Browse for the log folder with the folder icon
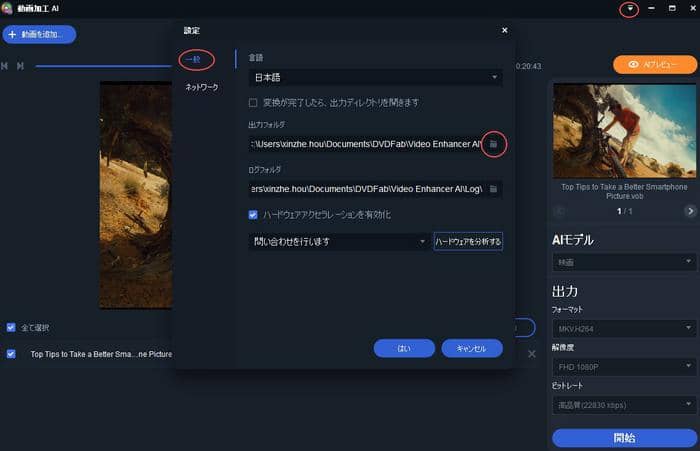This screenshot has width=700, height=451. 493,189
